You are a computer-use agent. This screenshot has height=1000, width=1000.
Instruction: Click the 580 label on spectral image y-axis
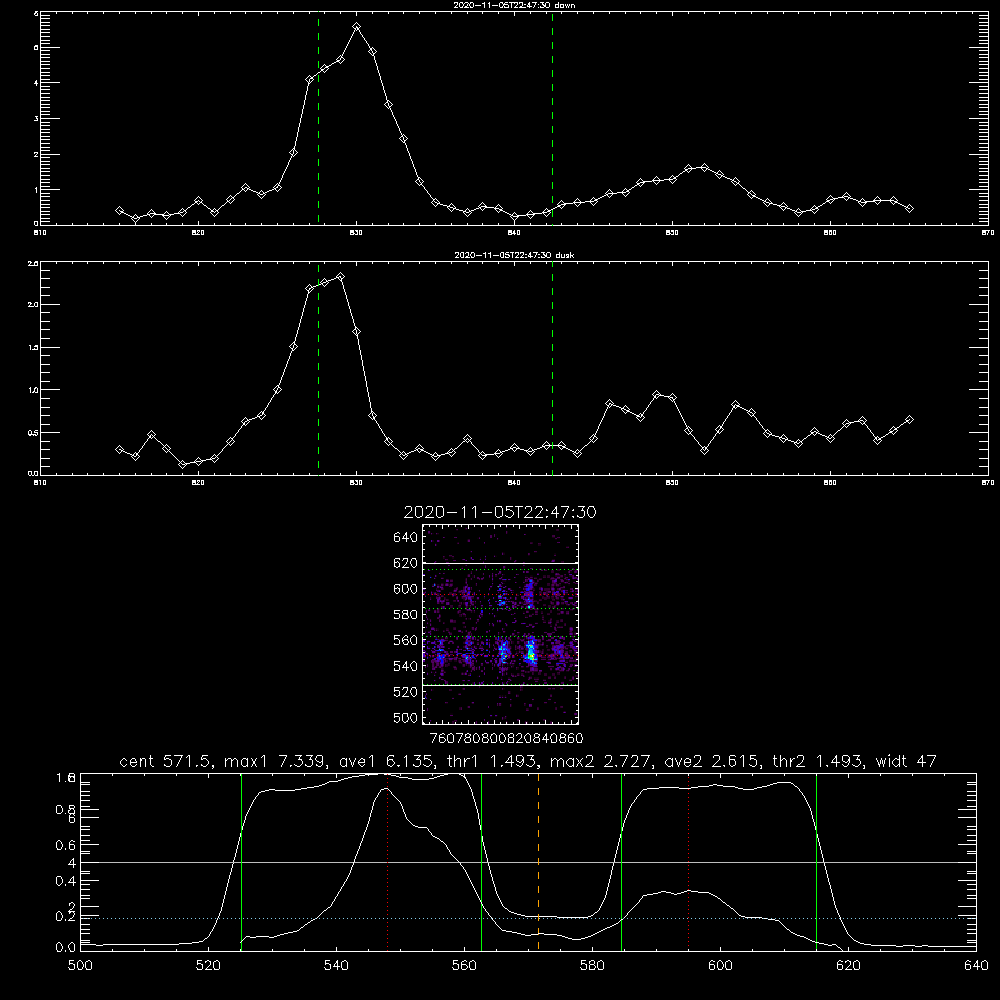pyautogui.click(x=406, y=615)
